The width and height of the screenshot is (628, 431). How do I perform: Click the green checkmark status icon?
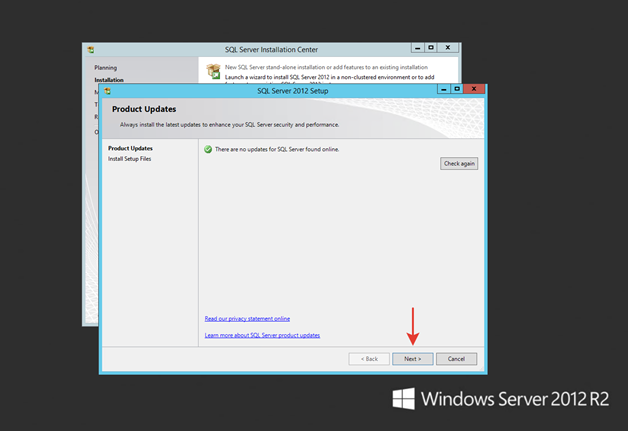[208, 149]
